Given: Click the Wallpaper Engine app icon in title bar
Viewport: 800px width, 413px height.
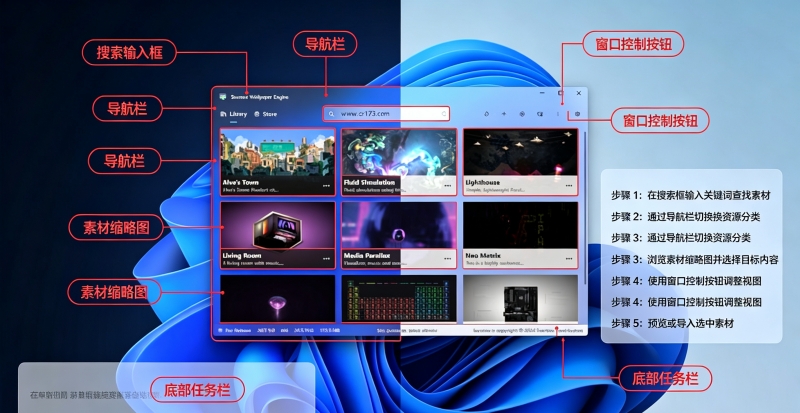Looking at the screenshot, I should point(222,96).
